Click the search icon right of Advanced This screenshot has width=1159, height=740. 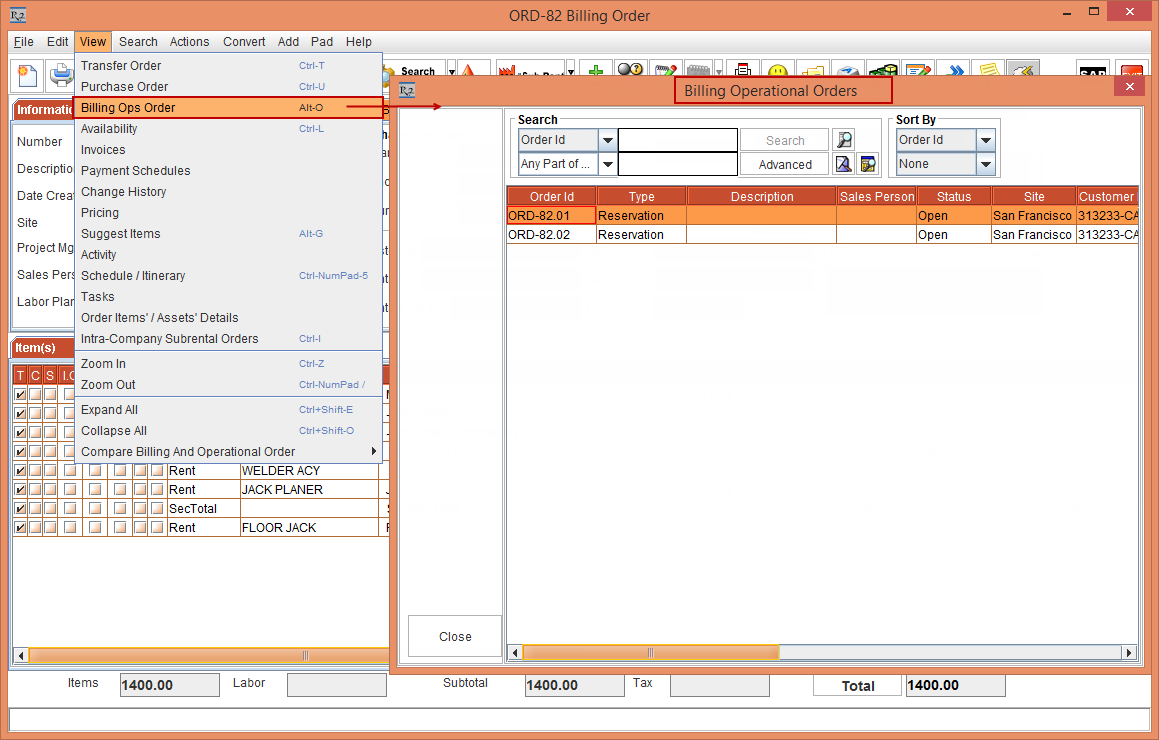click(844, 164)
